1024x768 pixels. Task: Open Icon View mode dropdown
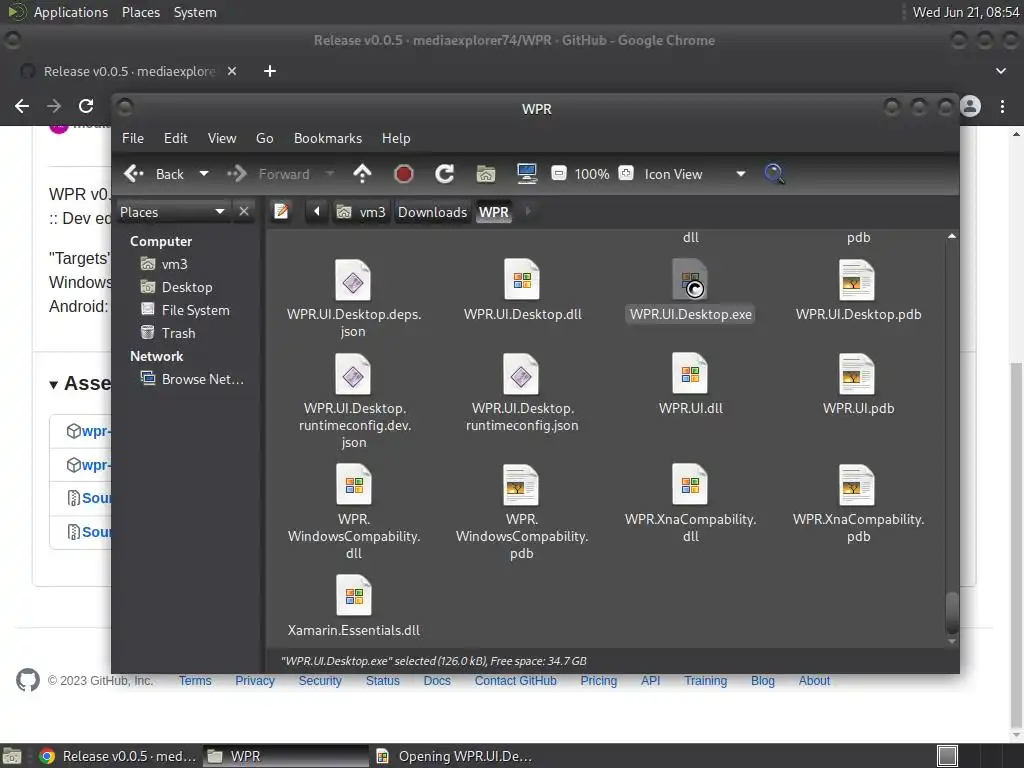pyautogui.click(x=695, y=174)
